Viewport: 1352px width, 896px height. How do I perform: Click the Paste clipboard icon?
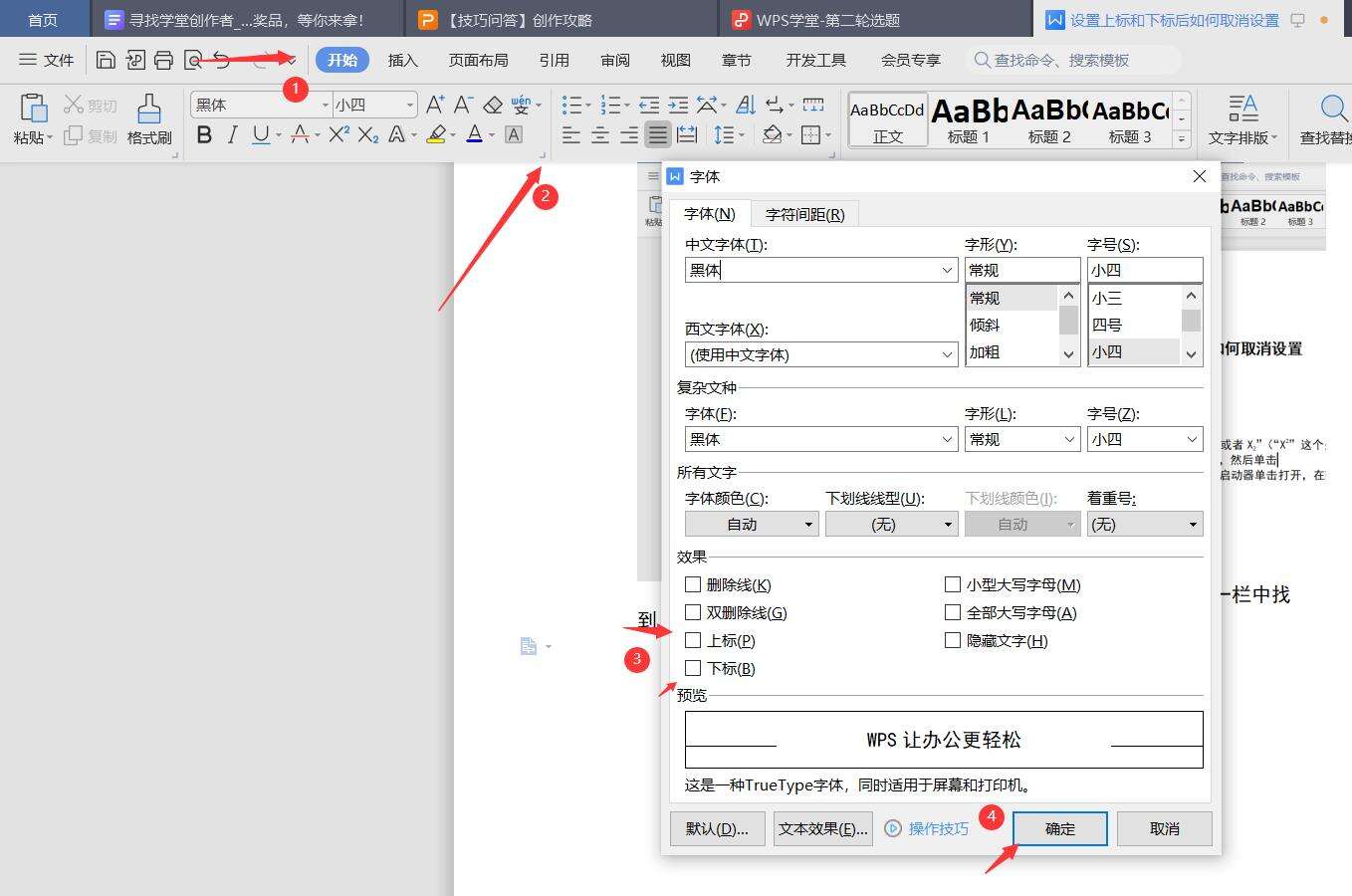click(33, 109)
